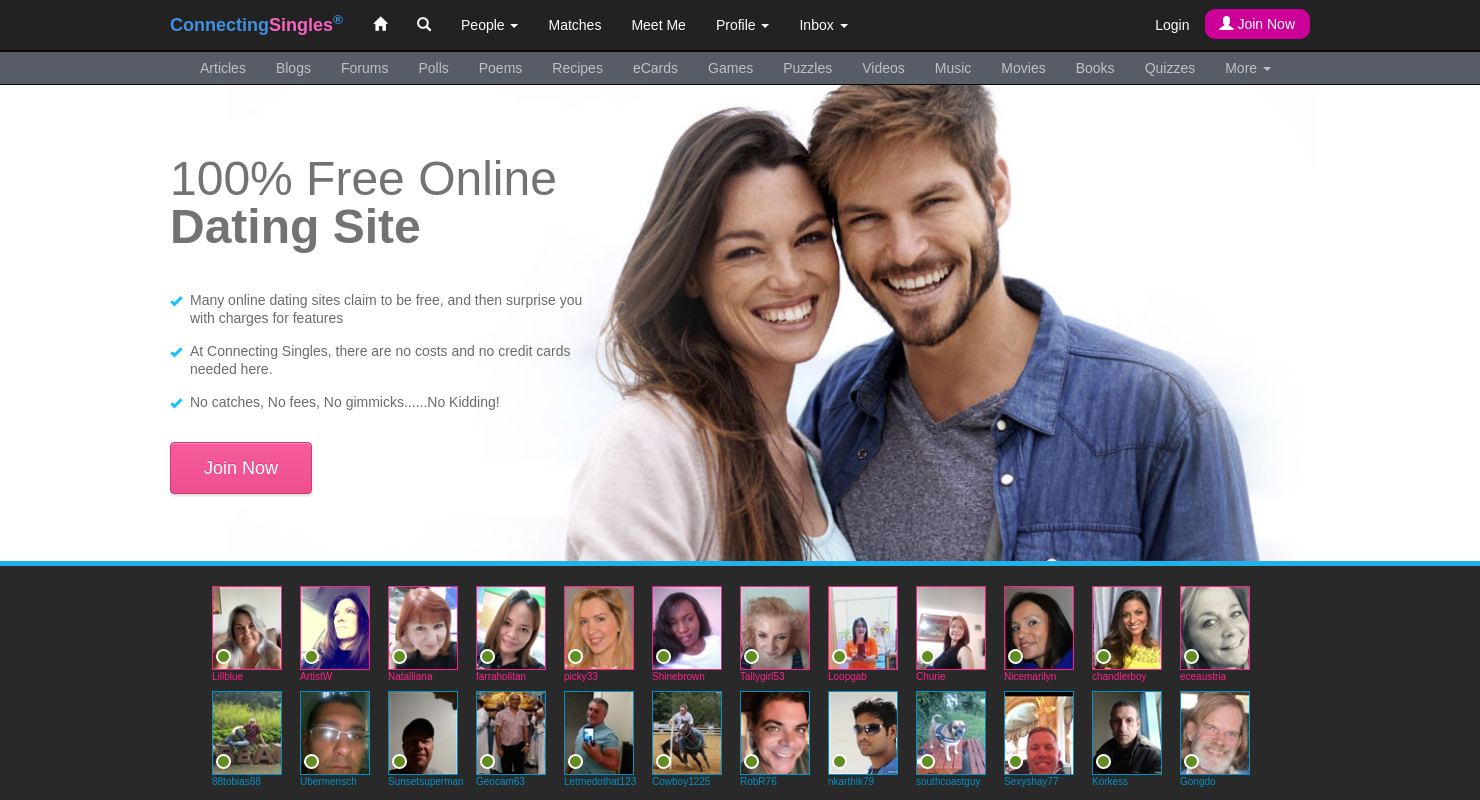Open the Recipes section
This screenshot has height=800, width=1480.
[577, 68]
